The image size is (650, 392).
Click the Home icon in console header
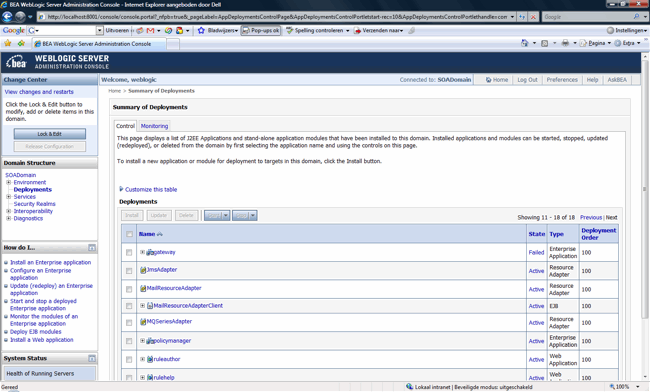[488, 80]
